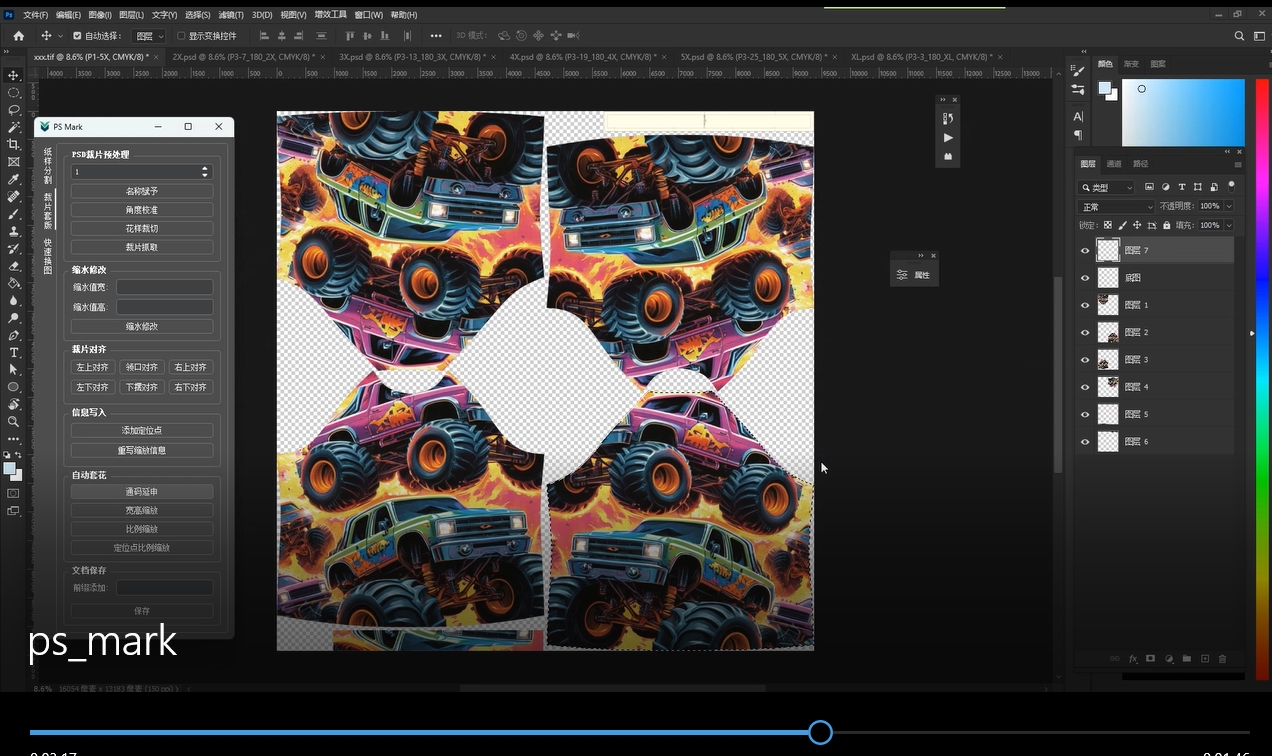Click the 角度校准 button in PS Mark
Image resolution: width=1272 pixels, height=756 pixels.
click(x=142, y=210)
